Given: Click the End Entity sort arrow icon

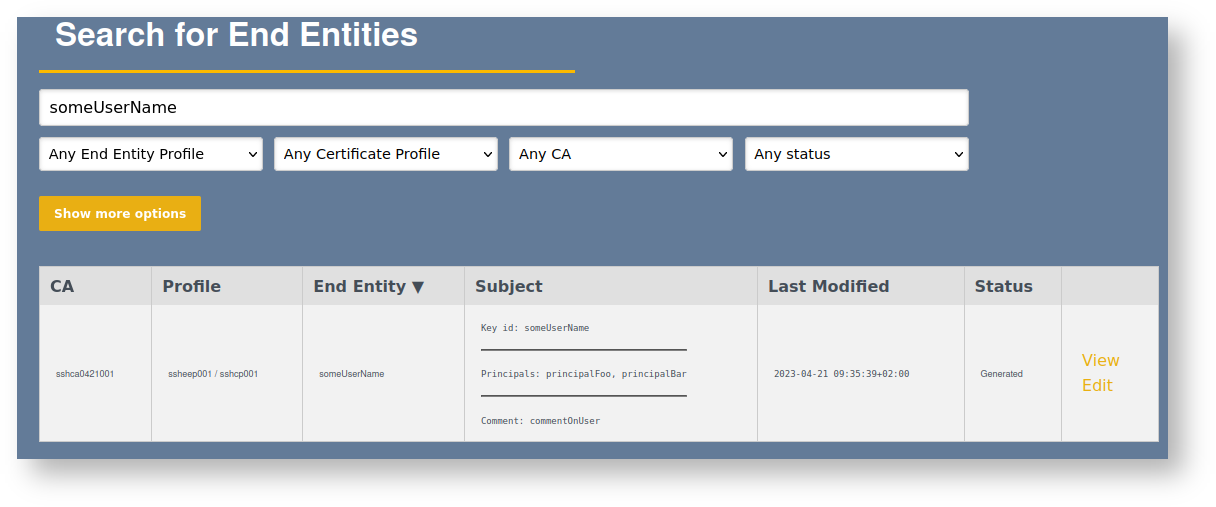Looking at the screenshot, I should coord(418,287).
